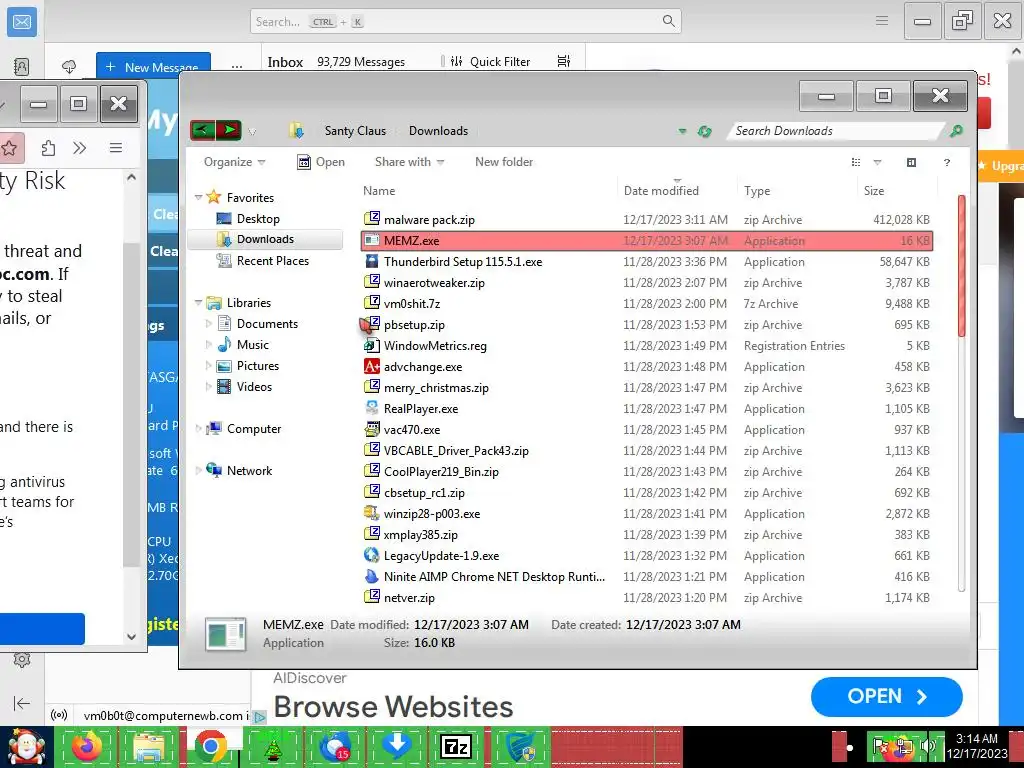Open Explorer help question mark

946,162
